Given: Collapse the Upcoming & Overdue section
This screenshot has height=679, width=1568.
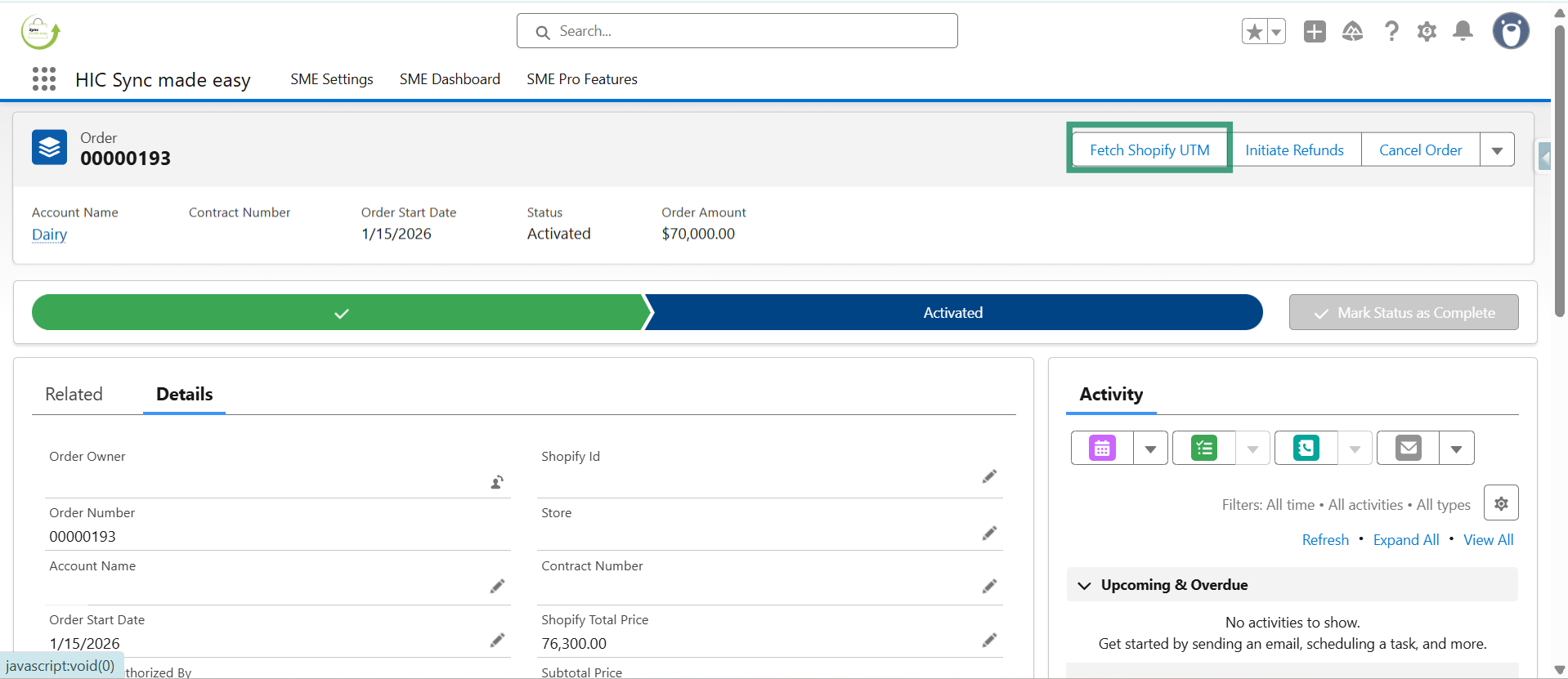Looking at the screenshot, I should click(x=1085, y=585).
